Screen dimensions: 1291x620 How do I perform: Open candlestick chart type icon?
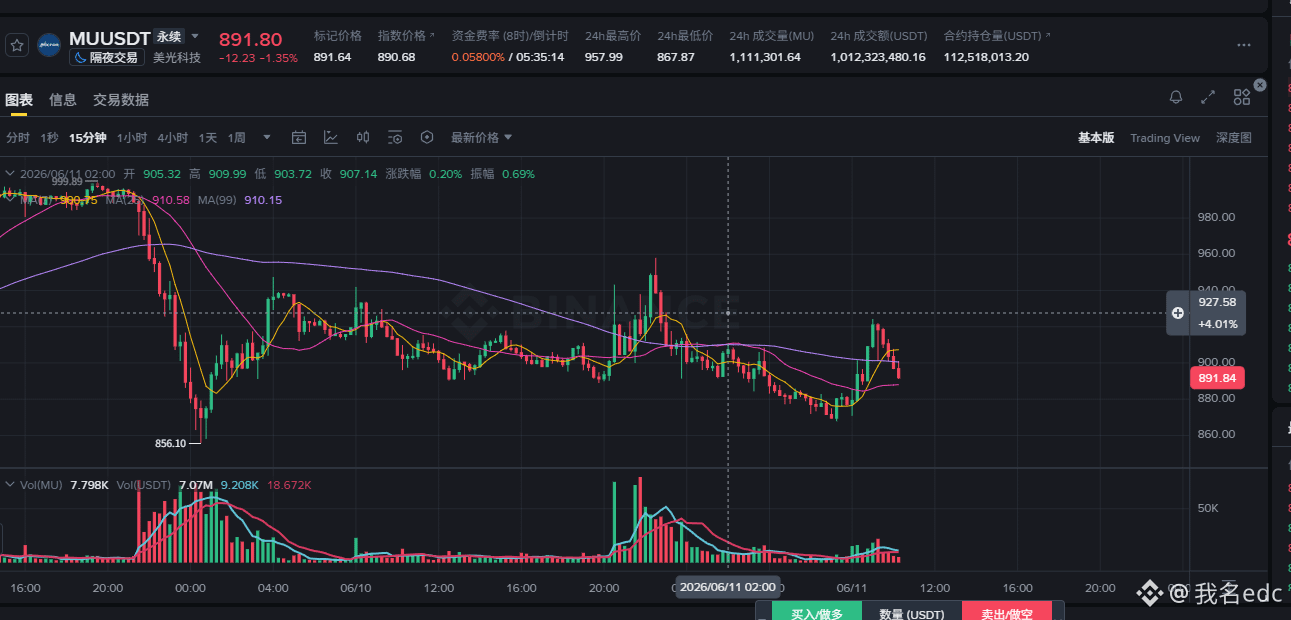pos(363,137)
